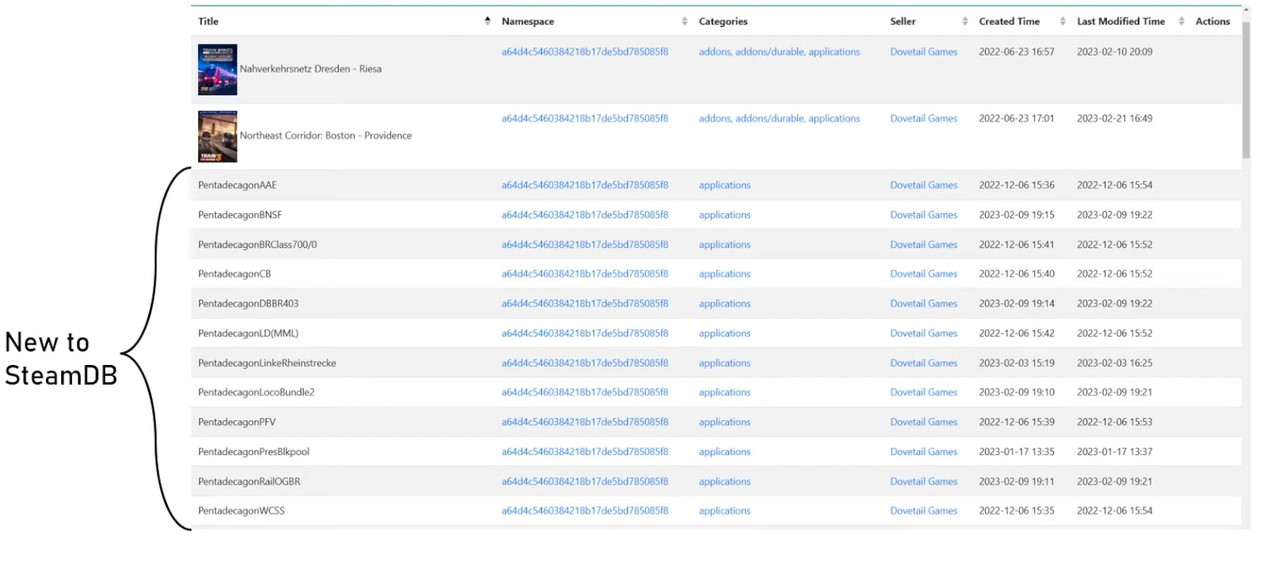
Task: Click created time 2023-02-09 19:15
Action: [x=1016, y=215]
